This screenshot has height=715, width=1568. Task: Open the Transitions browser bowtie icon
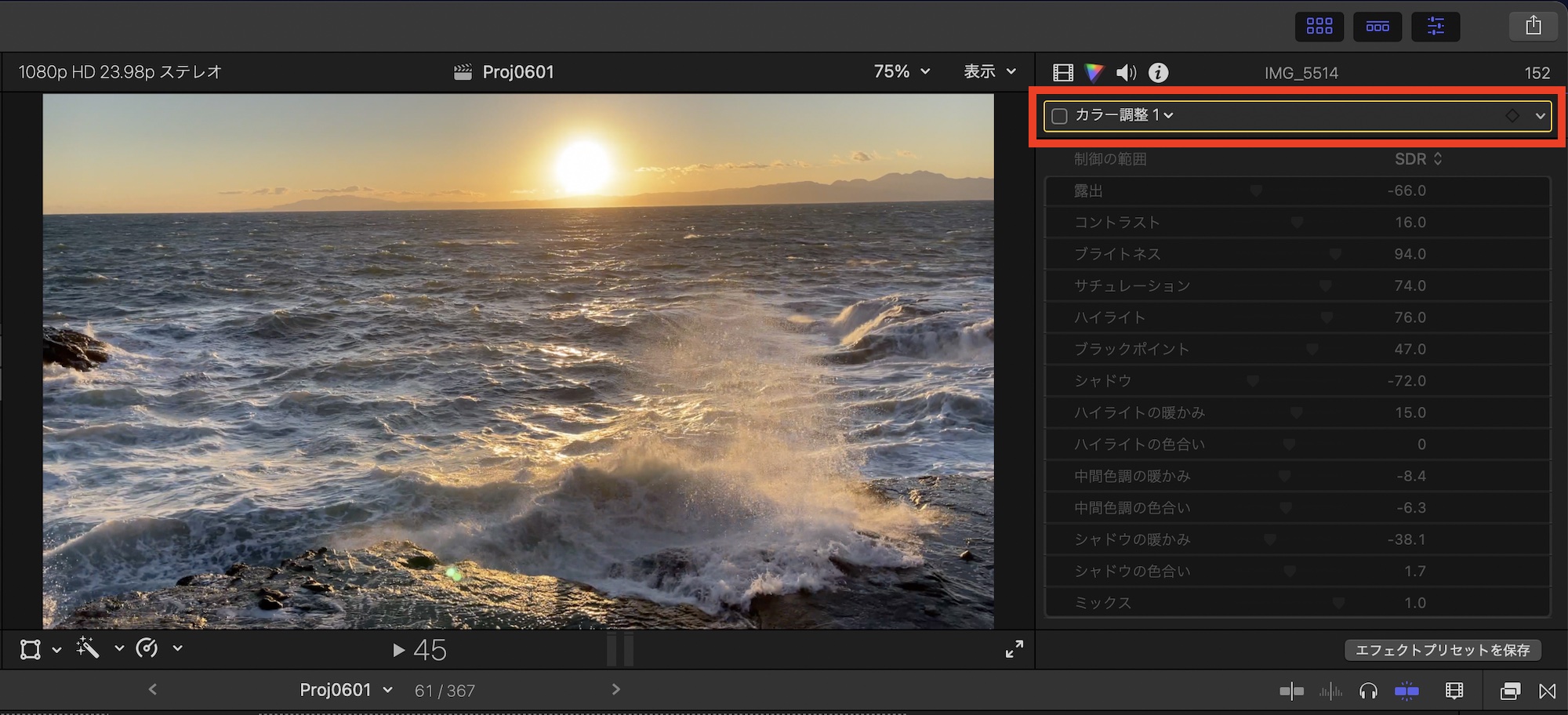pyautogui.click(x=1547, y=691)
